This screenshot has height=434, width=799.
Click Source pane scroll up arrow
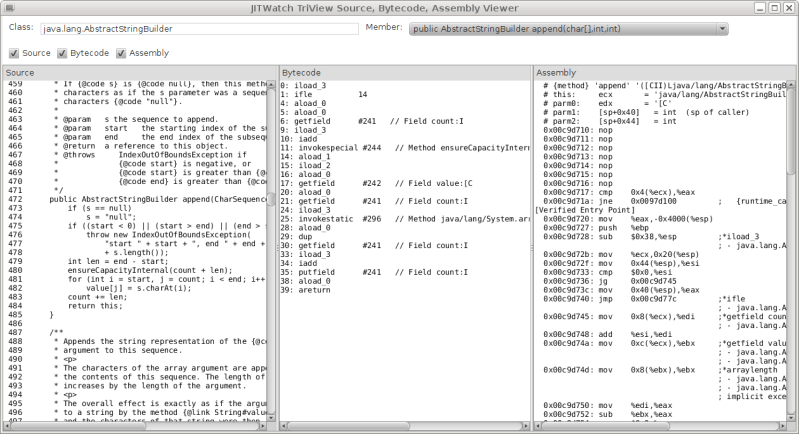[271, 85]
